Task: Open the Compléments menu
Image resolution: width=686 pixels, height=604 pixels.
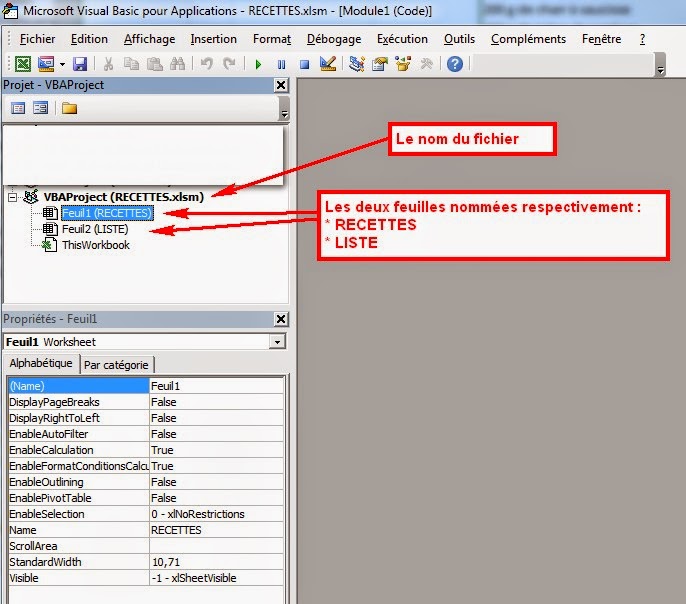Action: coord(528,39)
